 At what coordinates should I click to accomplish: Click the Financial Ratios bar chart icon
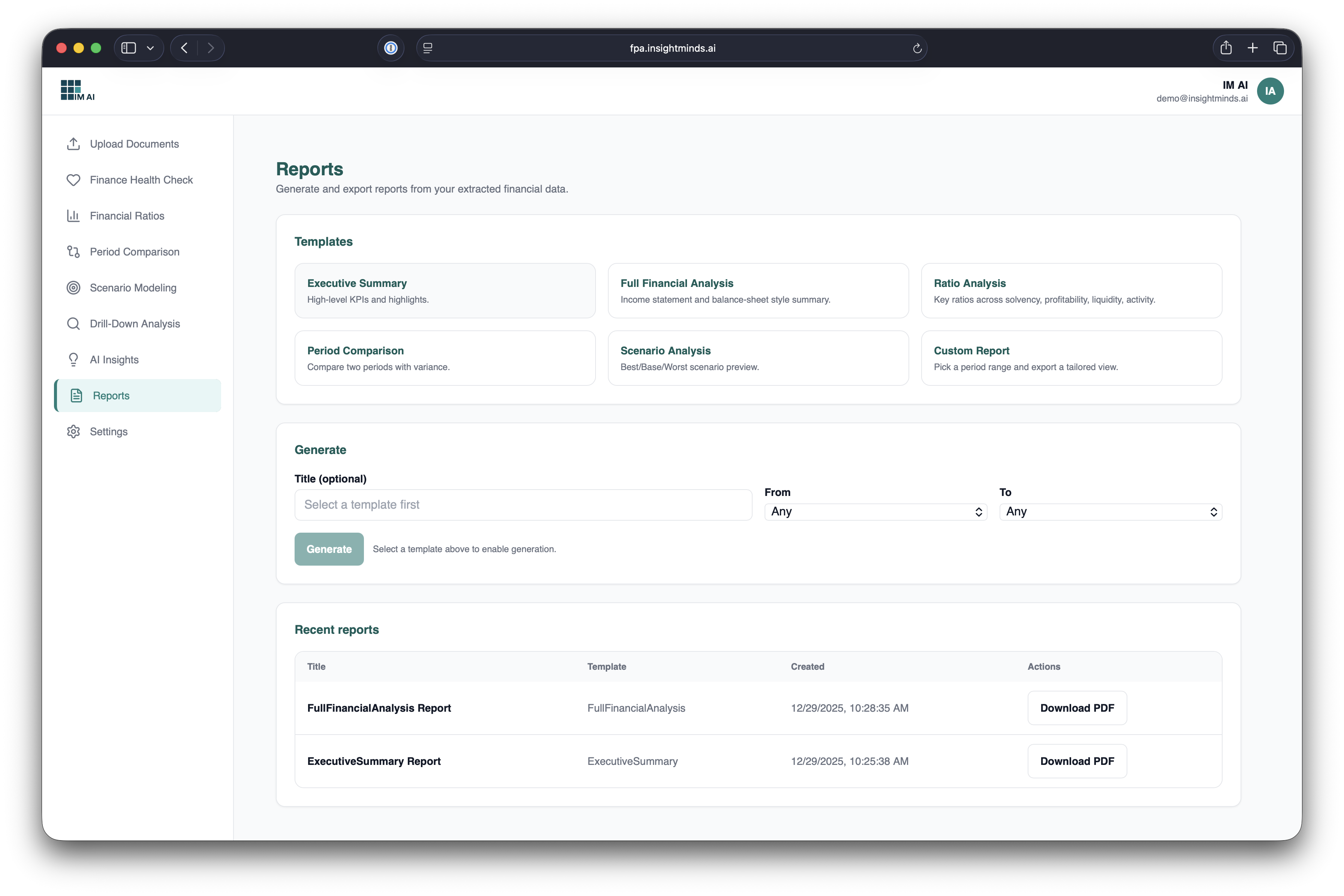click(x=73, y=216)
